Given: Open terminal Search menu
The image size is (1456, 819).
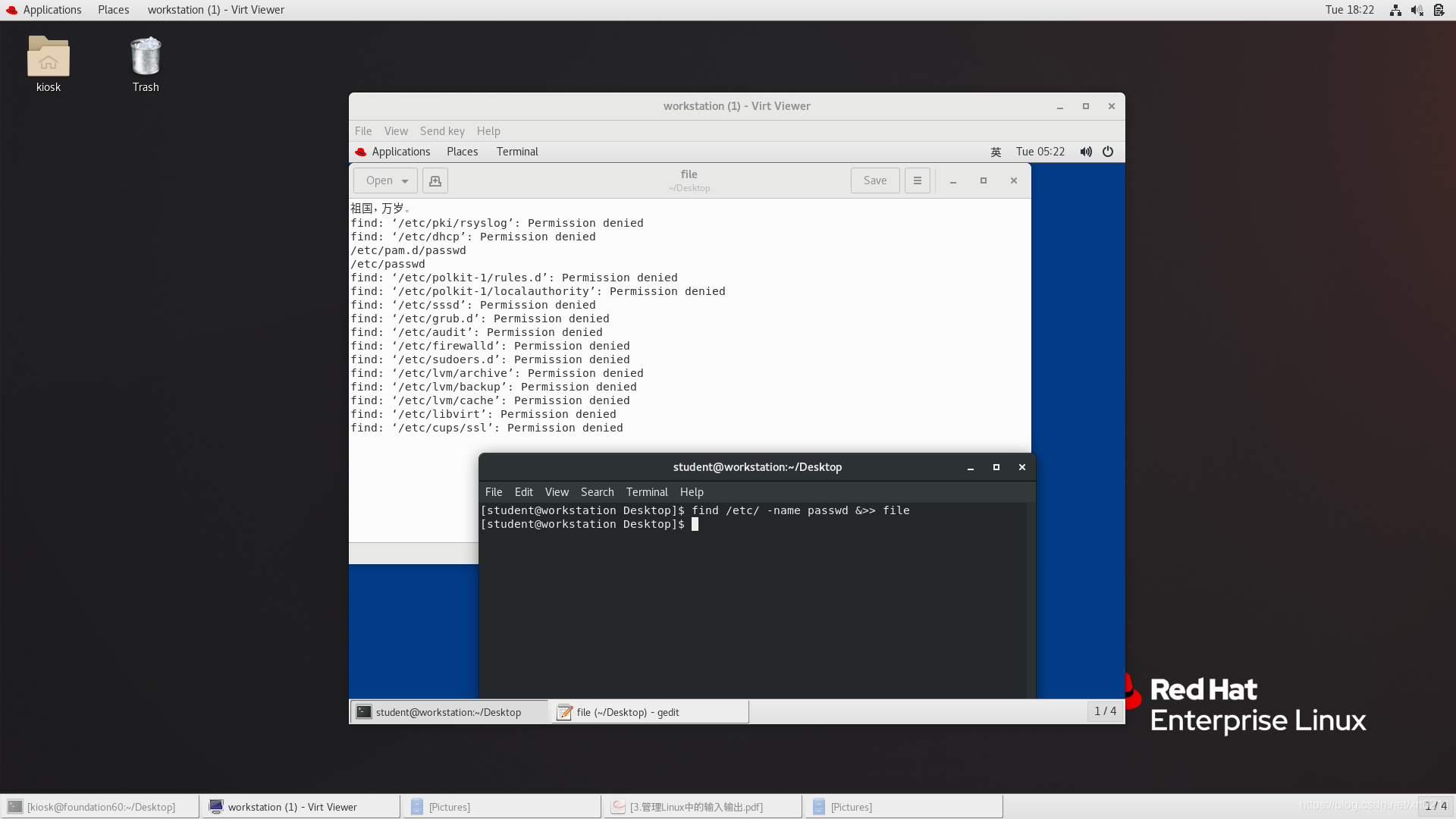Looking at the screenshot, I should pos(597,492).
